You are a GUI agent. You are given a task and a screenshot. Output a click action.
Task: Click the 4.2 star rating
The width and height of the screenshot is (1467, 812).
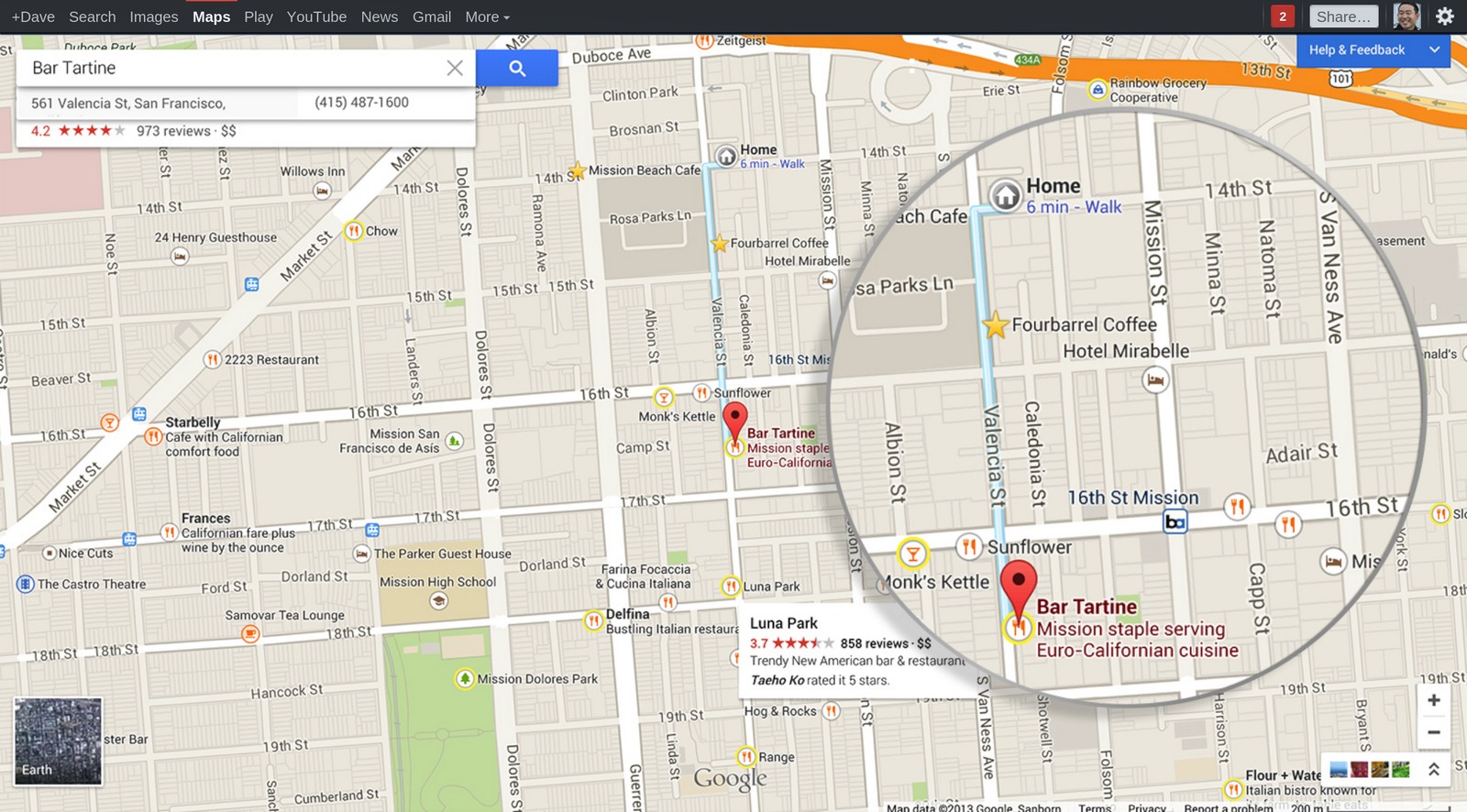pyautogui.click(x=78, y=131)
